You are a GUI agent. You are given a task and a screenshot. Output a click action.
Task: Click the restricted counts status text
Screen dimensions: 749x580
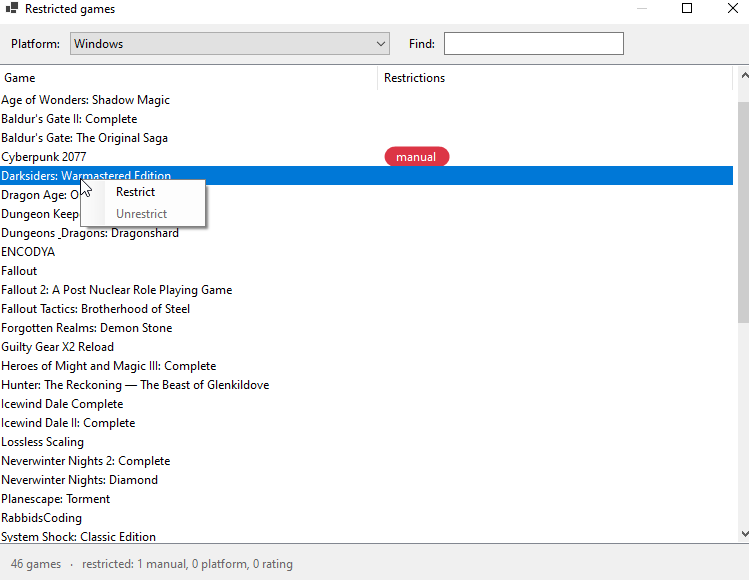click(187, 564)
